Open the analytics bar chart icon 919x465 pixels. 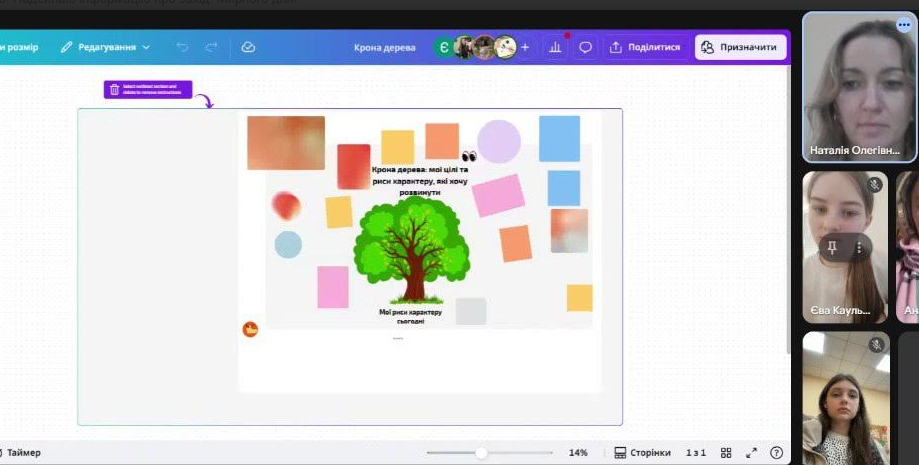(x=555, y=47)
